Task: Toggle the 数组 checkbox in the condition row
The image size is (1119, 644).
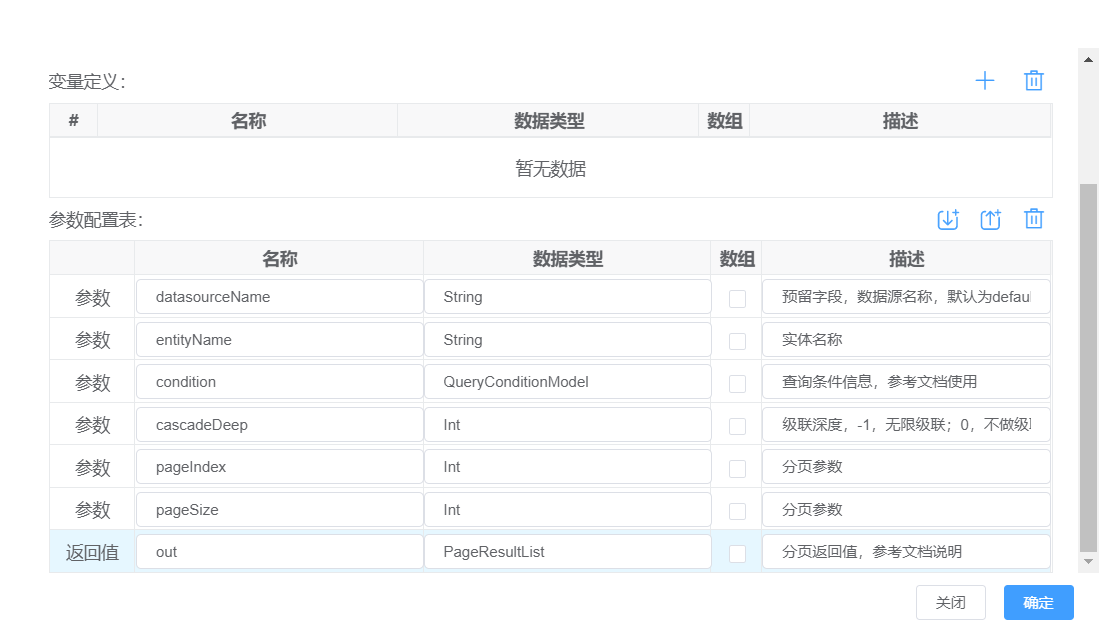Action: click(737, 383)
